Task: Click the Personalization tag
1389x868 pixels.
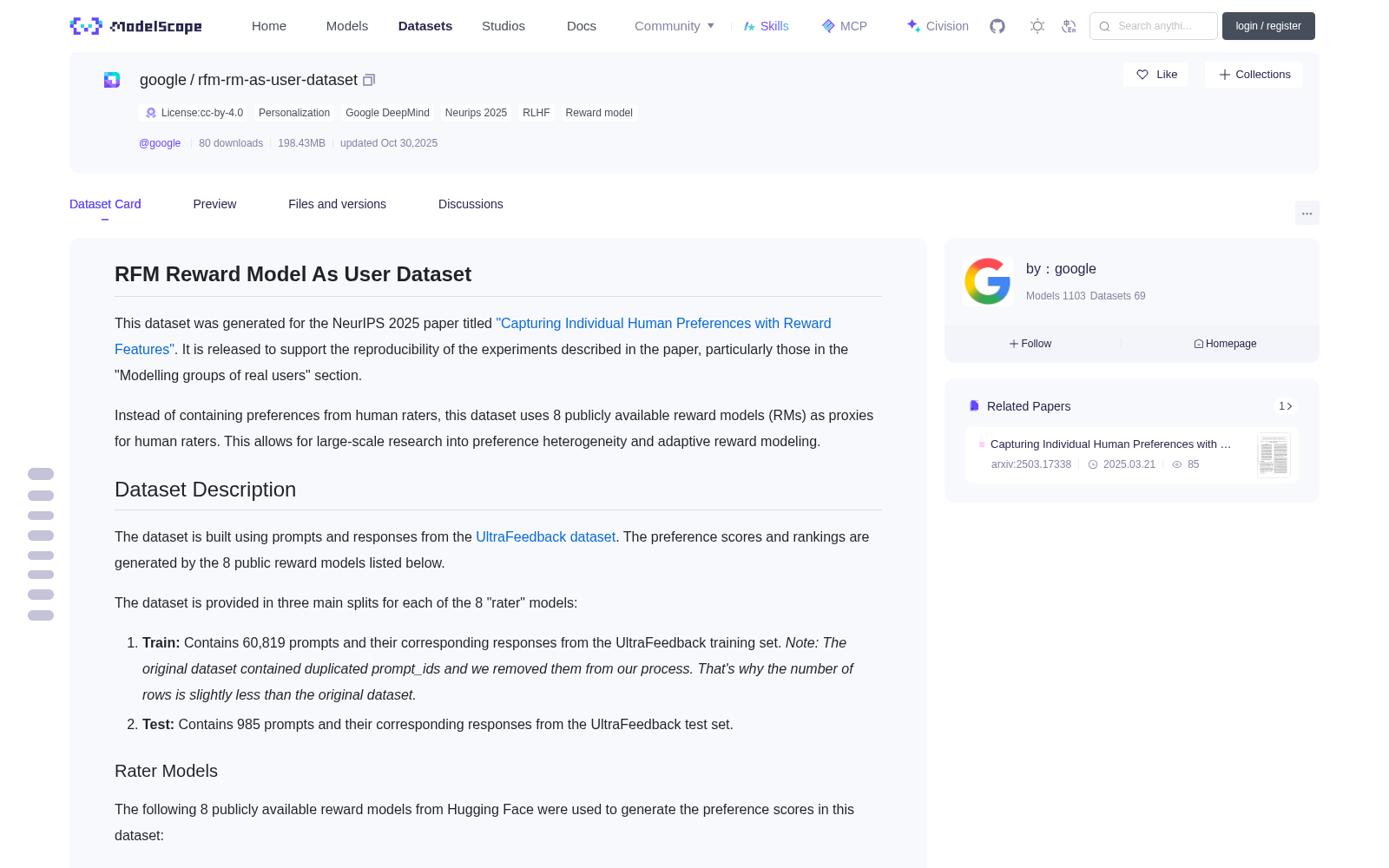Action: [294, 113]
